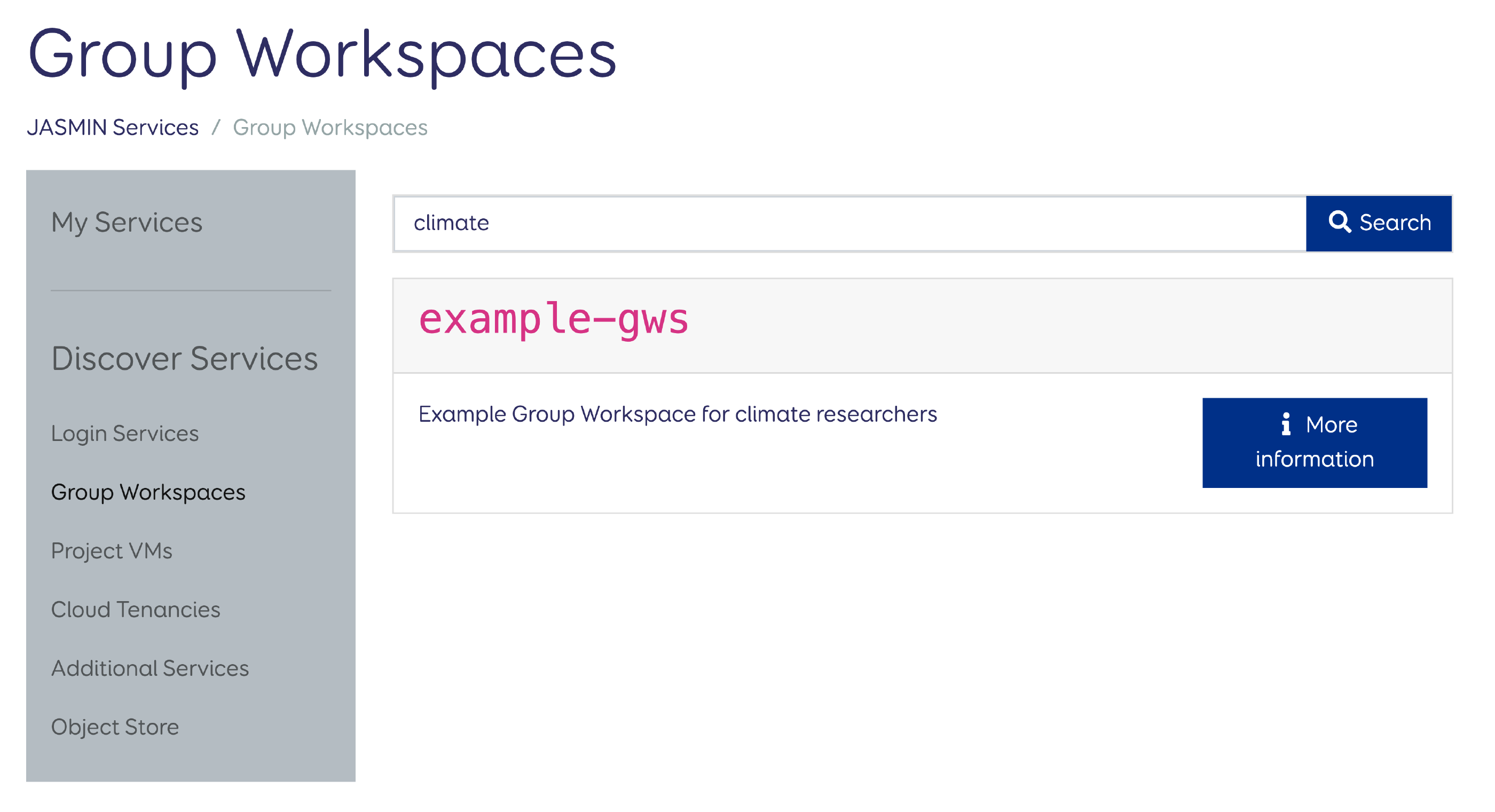
Task: Open Cloud Tenancies section
Action: coord(135,610)
